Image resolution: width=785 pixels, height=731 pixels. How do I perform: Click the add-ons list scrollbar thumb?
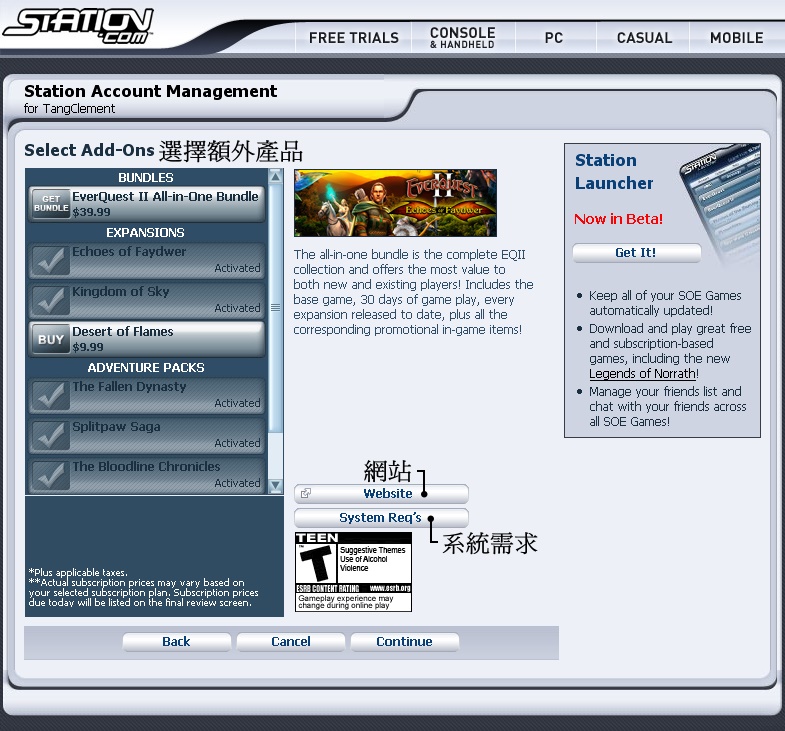(x=276, y=308)
